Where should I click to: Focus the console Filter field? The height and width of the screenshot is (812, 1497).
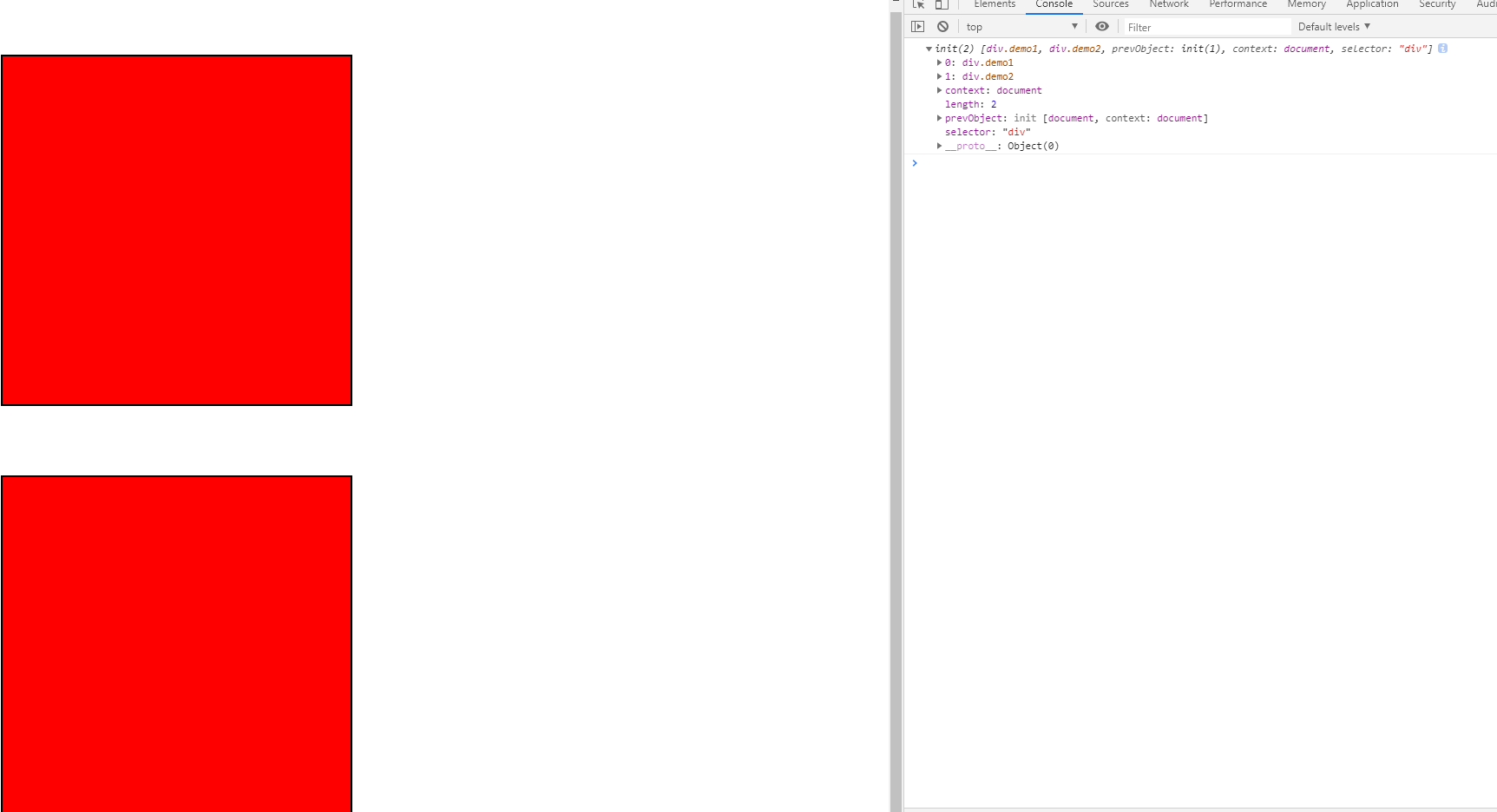(1207, 27)
